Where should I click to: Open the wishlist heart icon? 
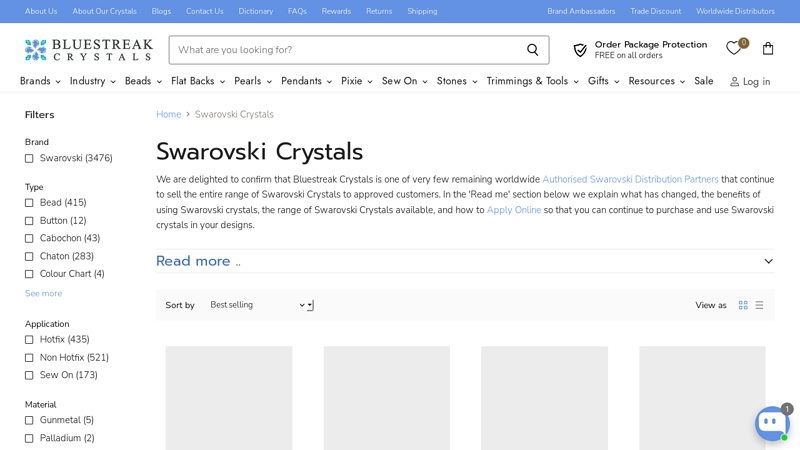coord(734,48)
